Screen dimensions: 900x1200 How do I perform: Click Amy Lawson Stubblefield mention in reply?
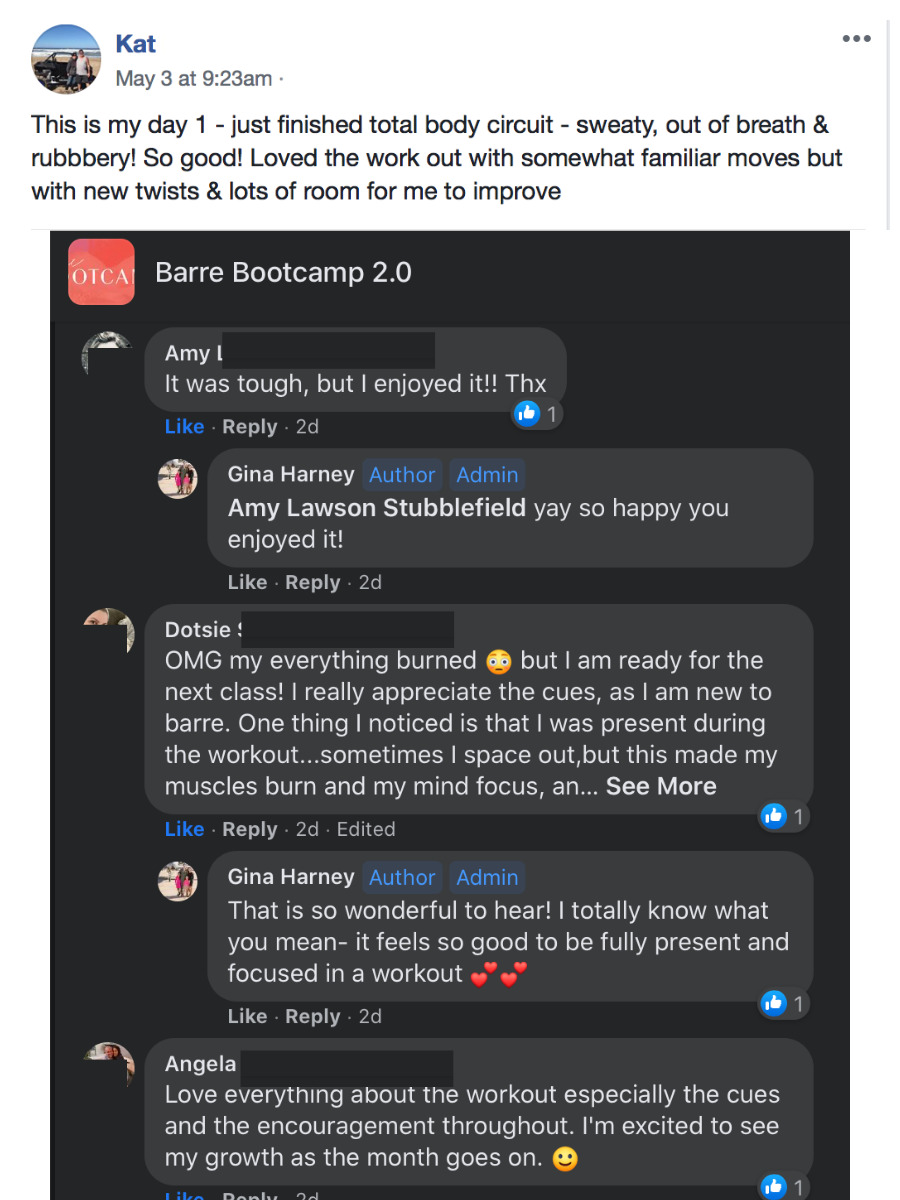[376, 508]
